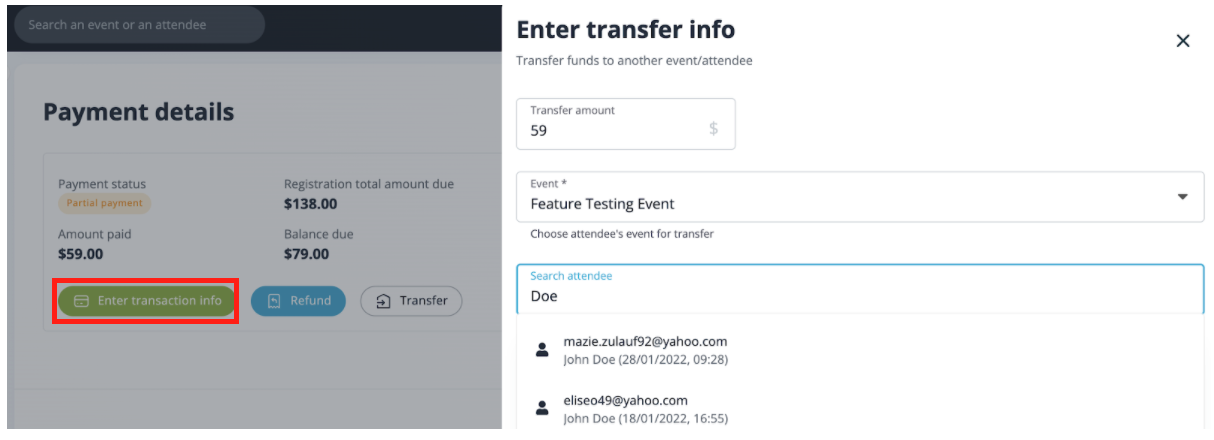
Task: Click the Transfer button
Action: [x=411, y=301]
